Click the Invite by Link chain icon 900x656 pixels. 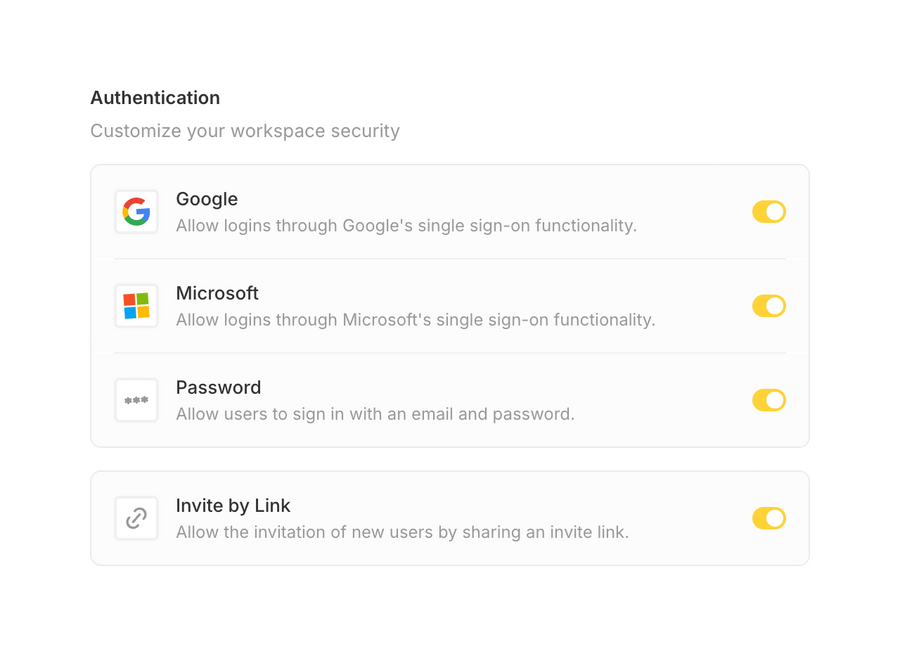click(x=136, y=518)
